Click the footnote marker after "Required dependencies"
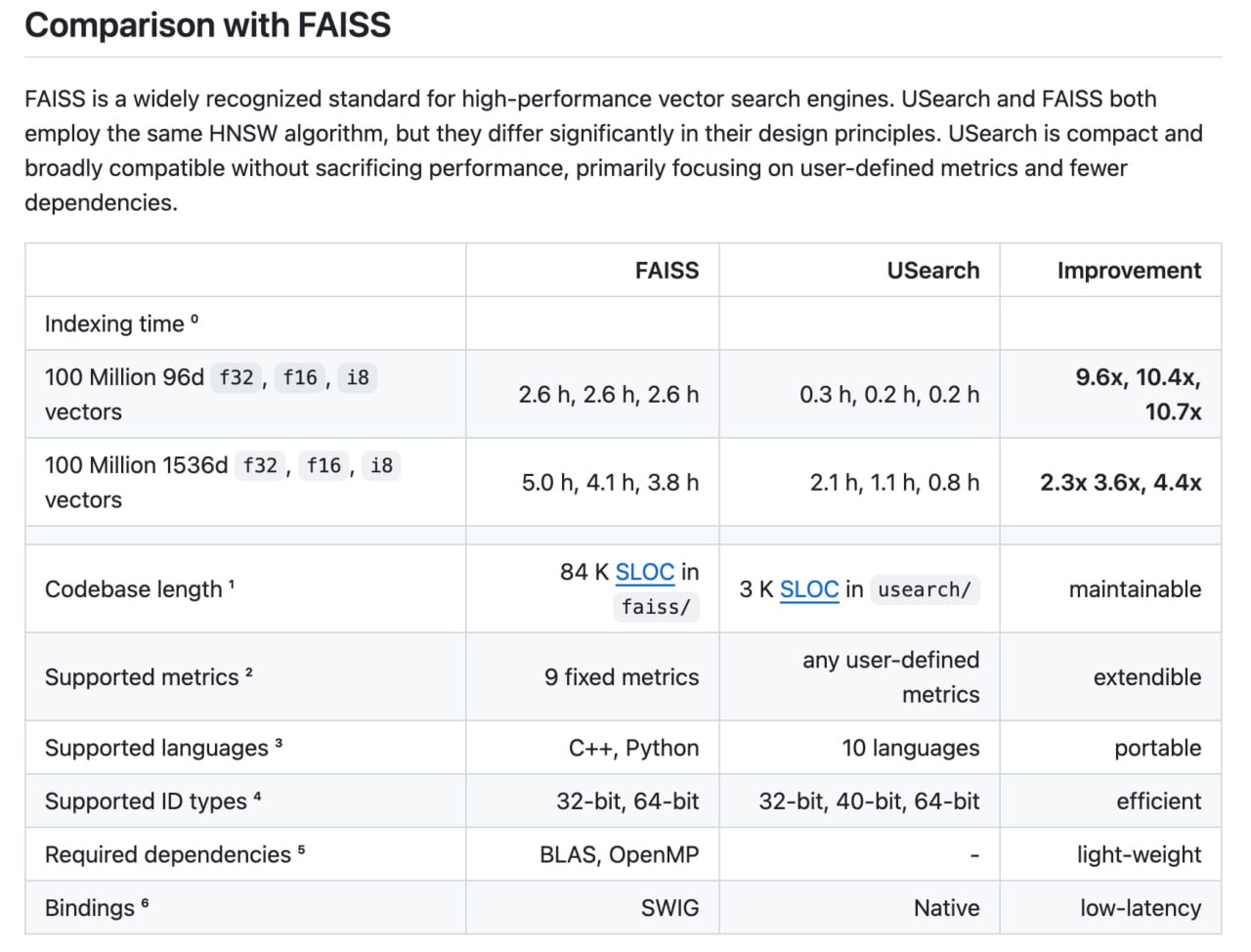1251x952 pixels. pyautogui.click(x=301, y=849)
